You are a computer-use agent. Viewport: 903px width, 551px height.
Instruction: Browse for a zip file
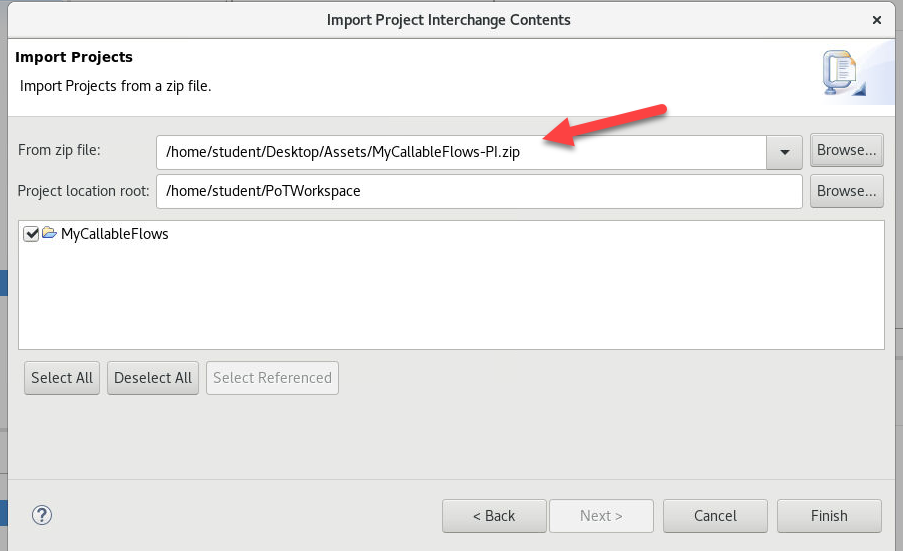pos(846,150)
